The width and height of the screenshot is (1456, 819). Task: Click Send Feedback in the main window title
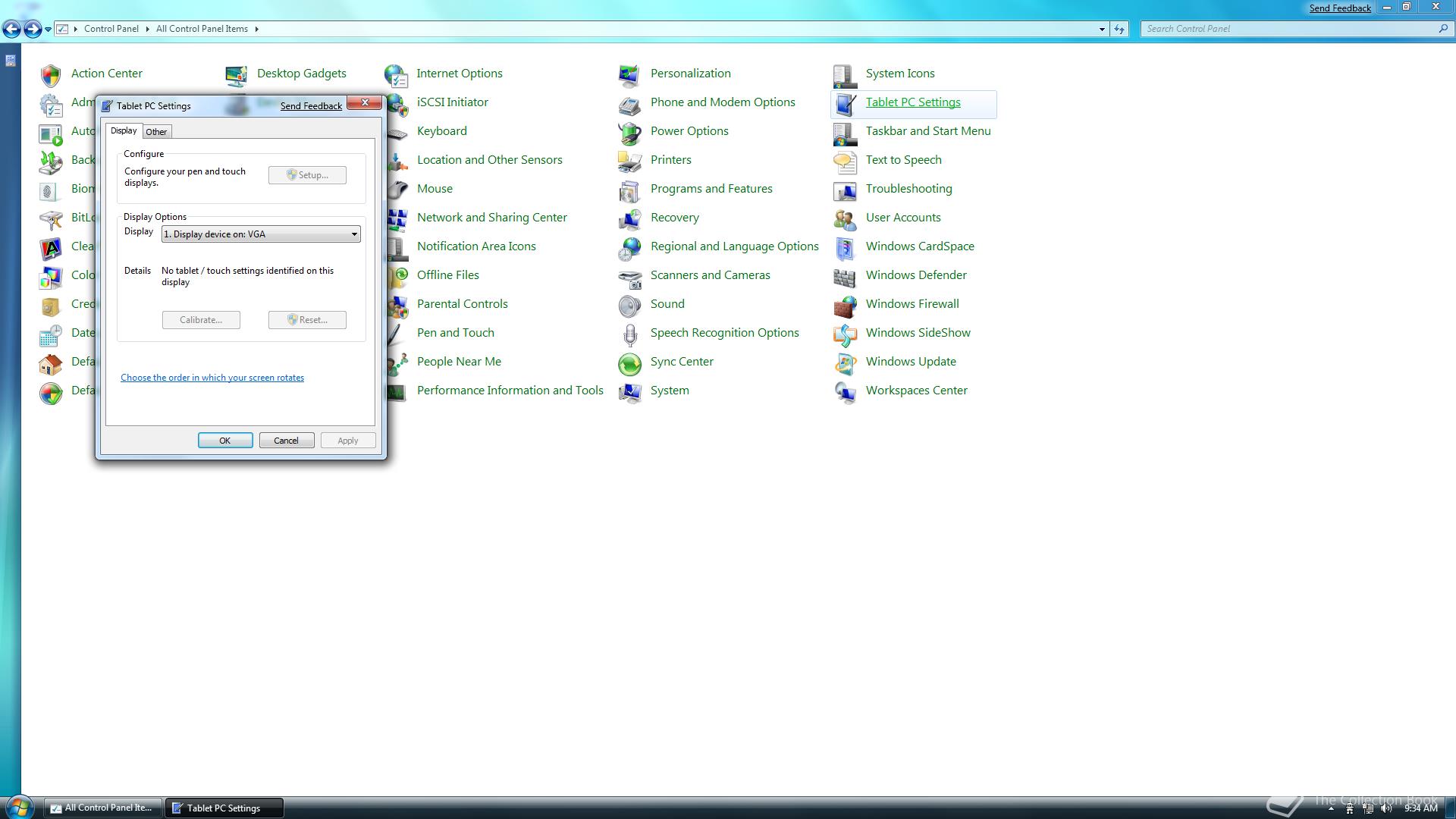point(1340,8)
